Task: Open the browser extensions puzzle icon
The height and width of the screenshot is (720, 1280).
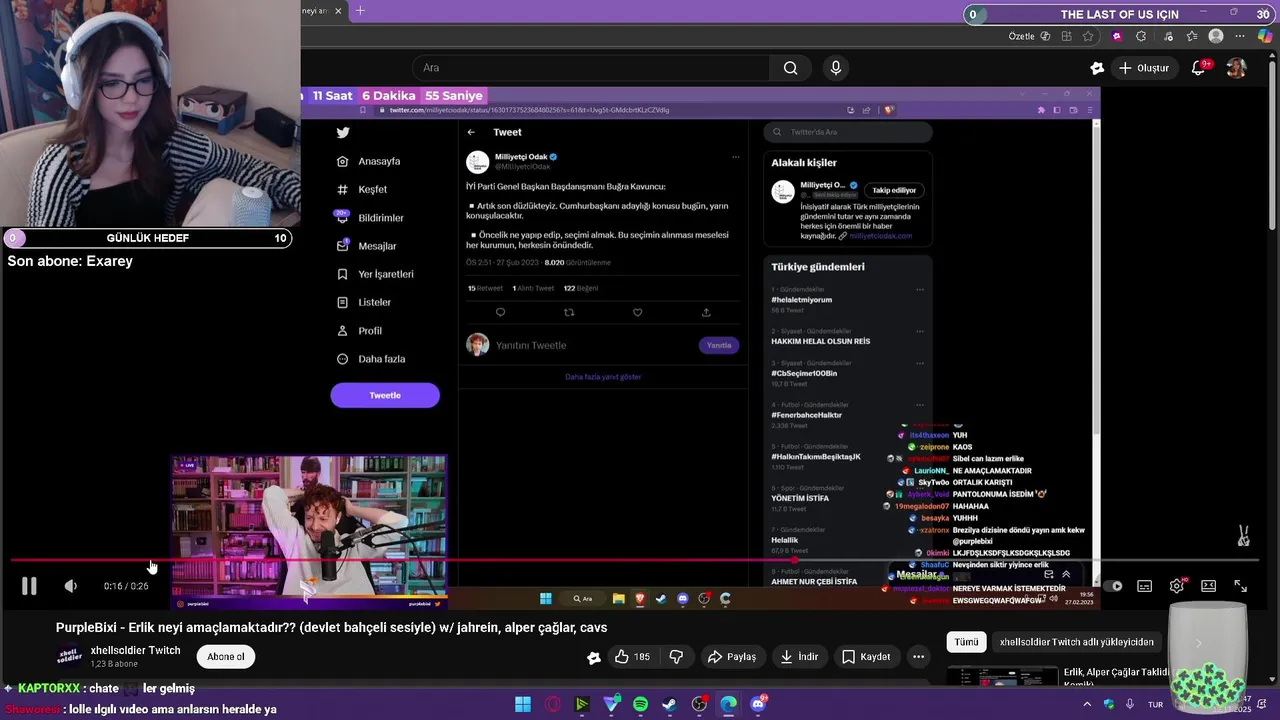Action: tap(1141, 36)
